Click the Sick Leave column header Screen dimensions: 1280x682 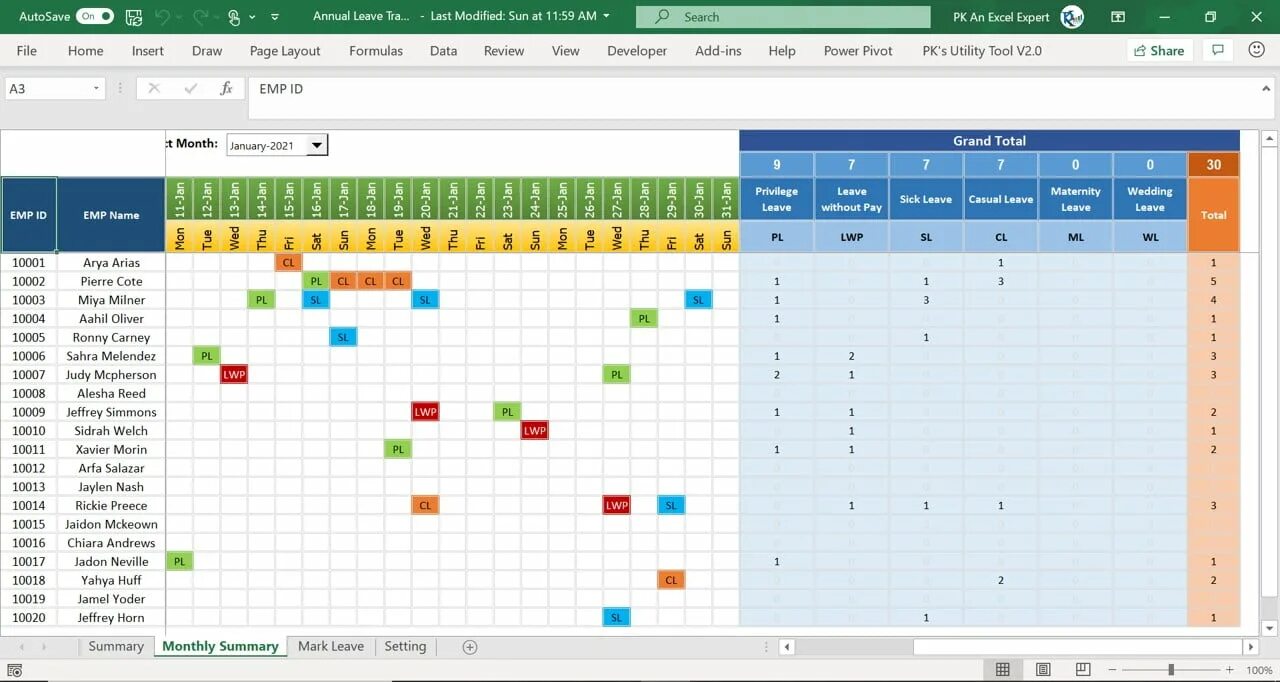(x=926, y=199)
